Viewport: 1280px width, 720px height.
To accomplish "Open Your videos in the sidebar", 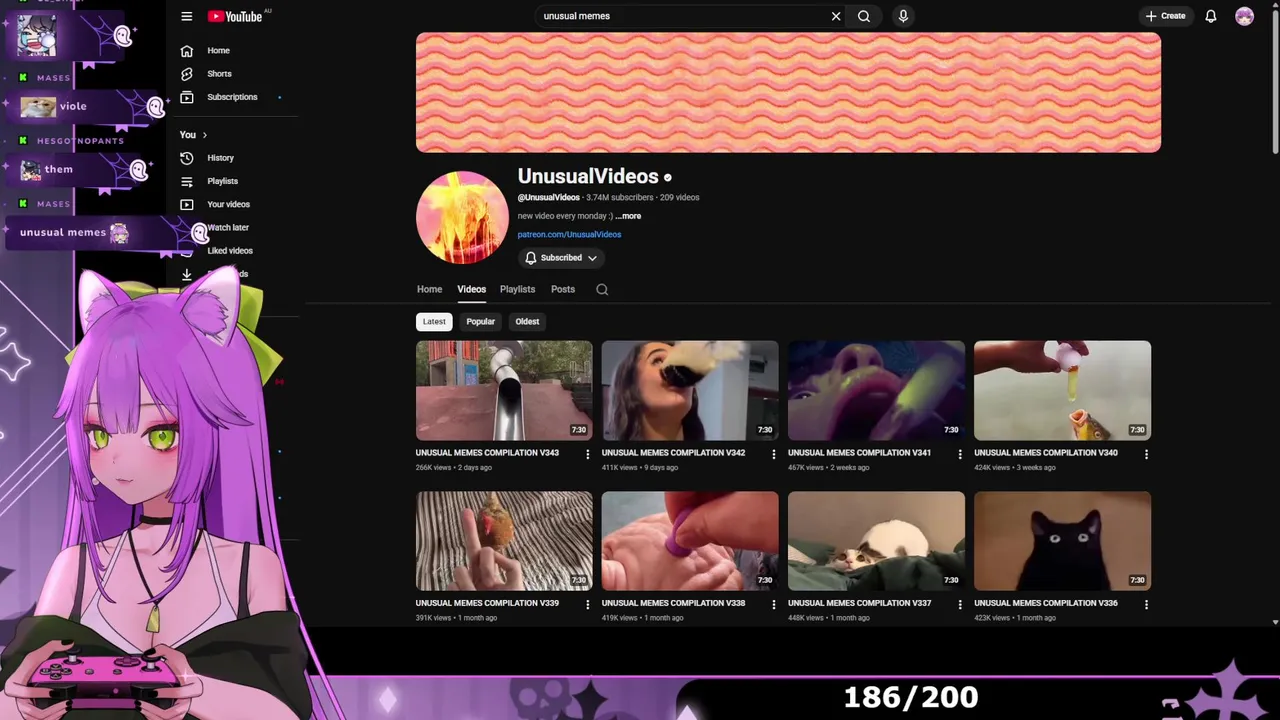I will (x=228, y=204).
